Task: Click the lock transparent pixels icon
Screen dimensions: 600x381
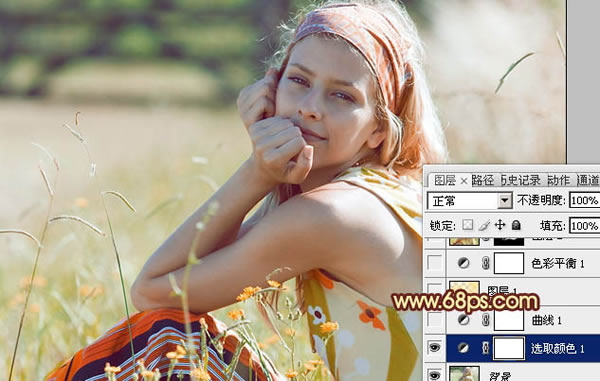Action: pyautogui.click(x=467, y=225)
